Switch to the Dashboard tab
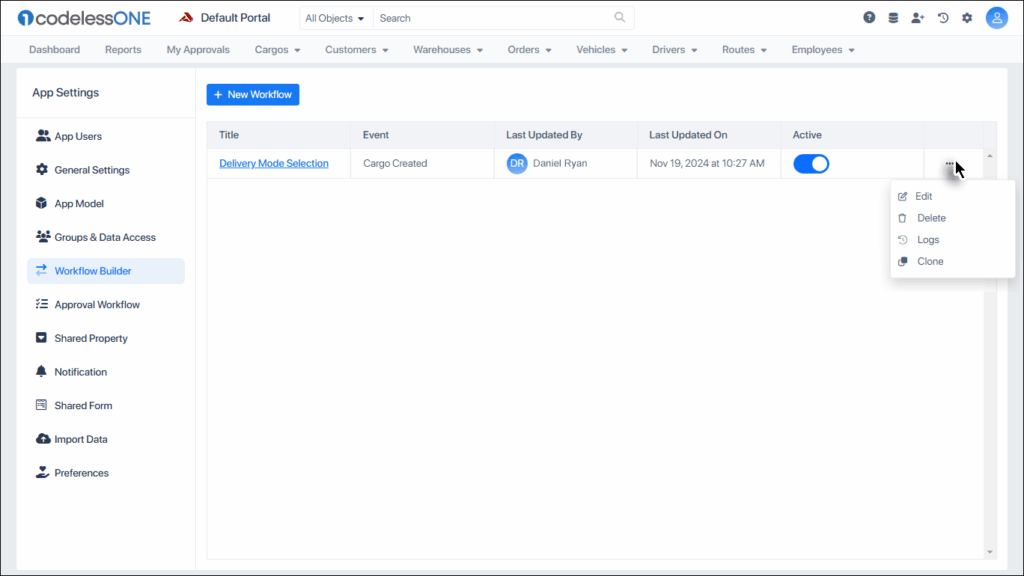Screen dimensions: 1024x576 click(x=54, y=49)
